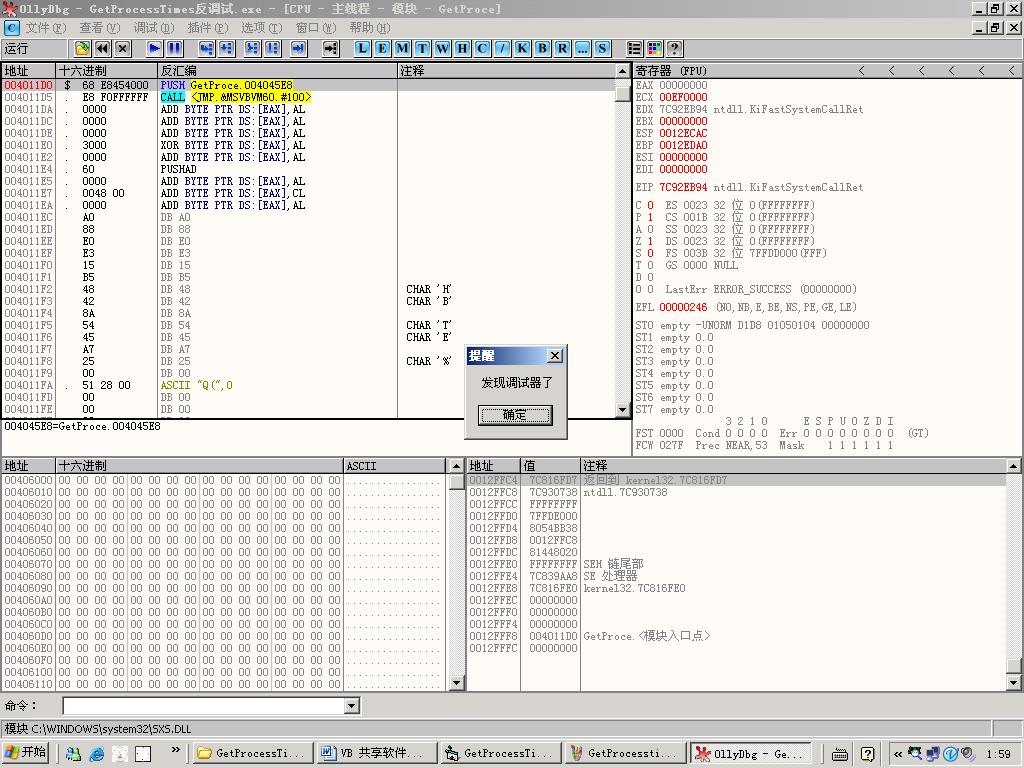This screenshot has width=1024, height=768.
Task: Select stack row 0012FFC4 返回到 kernel32.7C816FD7
Action: pyautogui.click(x=736, y=480)
